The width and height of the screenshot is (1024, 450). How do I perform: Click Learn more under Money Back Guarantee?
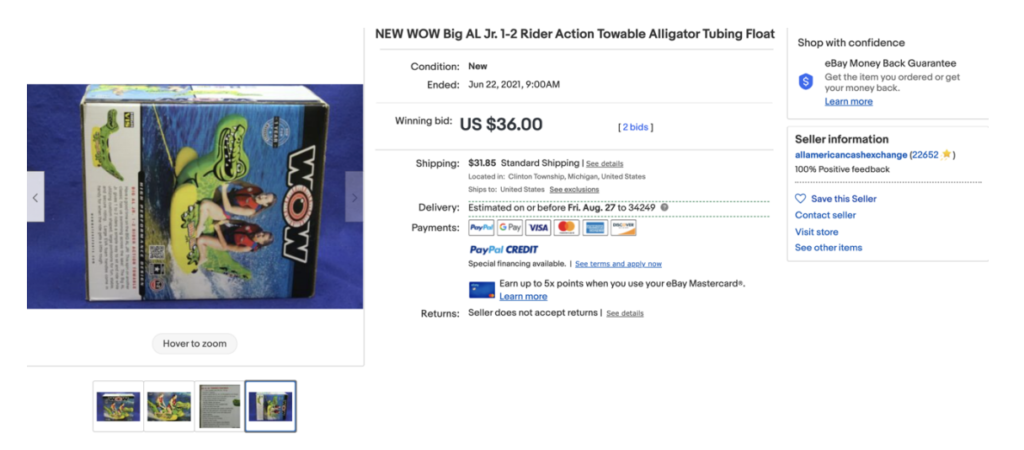848,101
